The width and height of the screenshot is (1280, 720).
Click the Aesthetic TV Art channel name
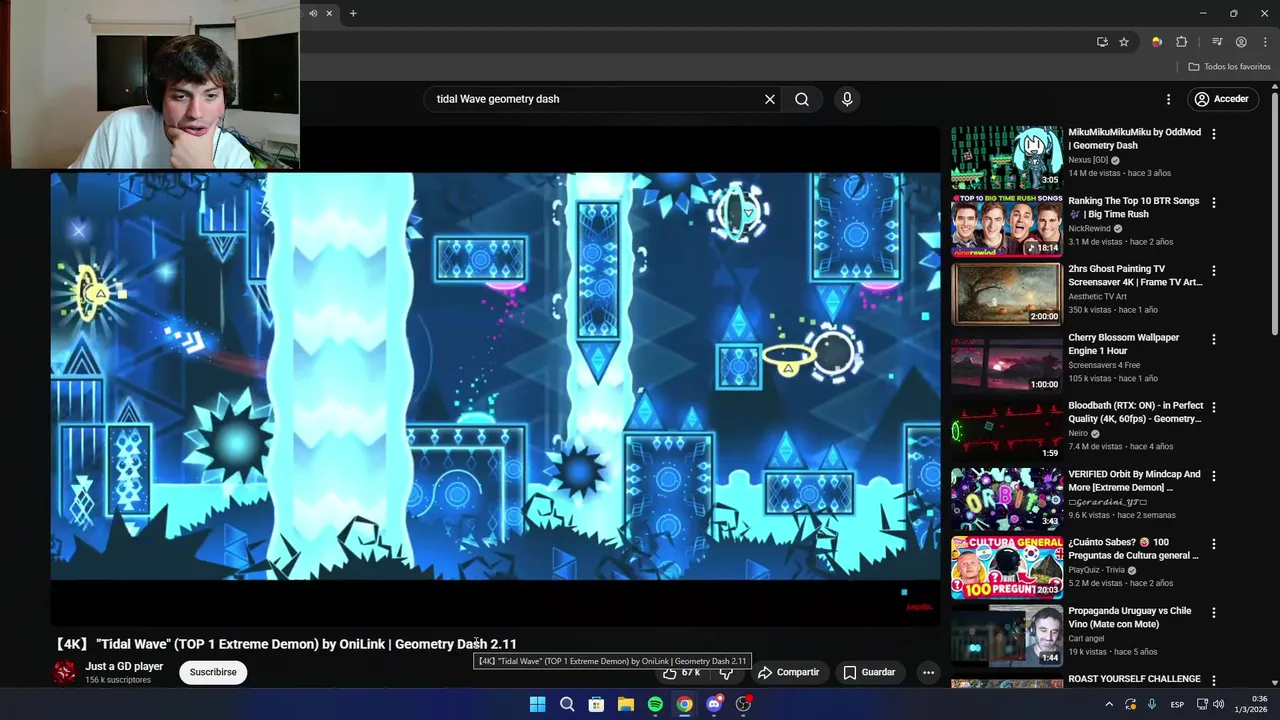pyautogui.click(x=1097, y=296)
